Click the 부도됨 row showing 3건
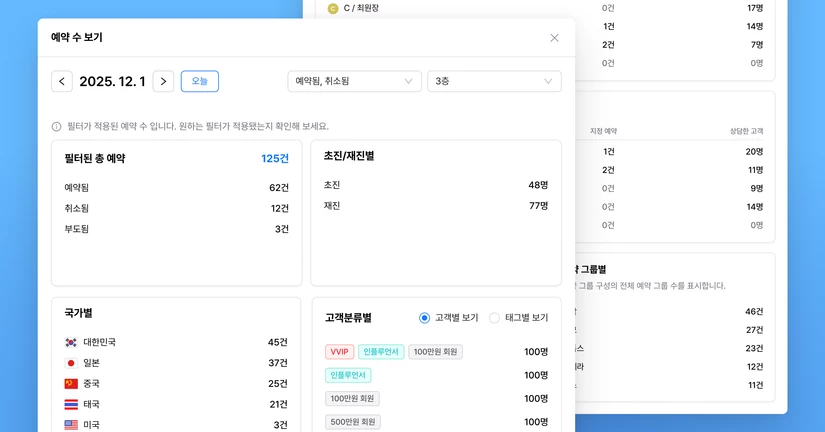This screenshot has width=825, height=432. pyautogui.click(x=177, y=229)
